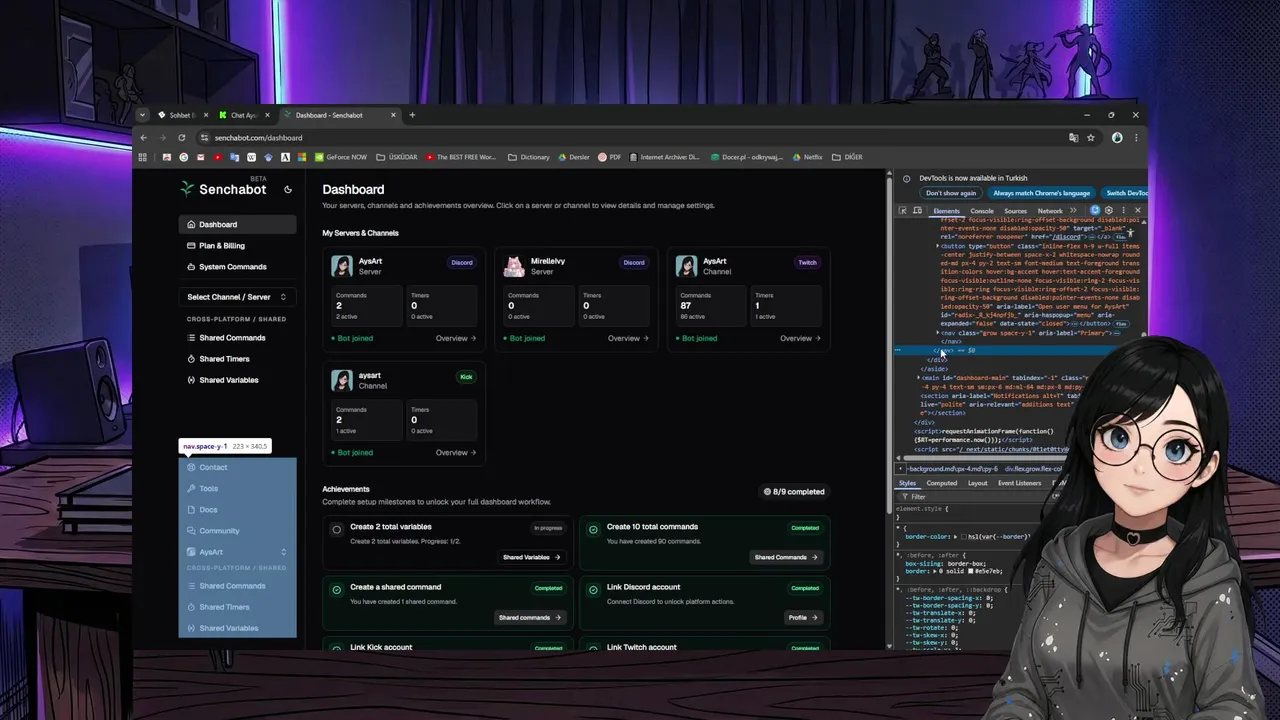1280x720 pixels.
Task: Open GeForce NOW bookmark
Action: click(340, 157)
